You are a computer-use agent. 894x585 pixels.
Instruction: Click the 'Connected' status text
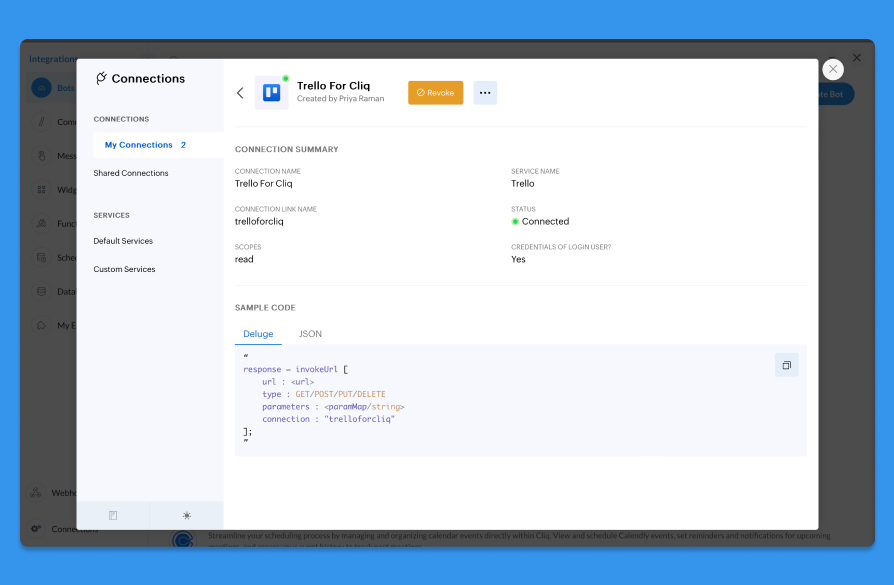point(546,221)
